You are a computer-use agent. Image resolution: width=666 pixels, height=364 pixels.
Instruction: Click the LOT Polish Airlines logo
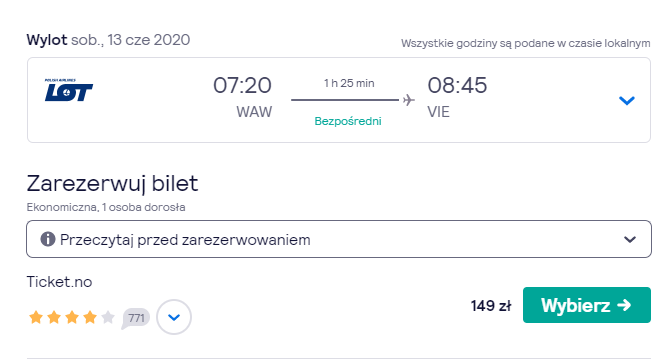69,90
